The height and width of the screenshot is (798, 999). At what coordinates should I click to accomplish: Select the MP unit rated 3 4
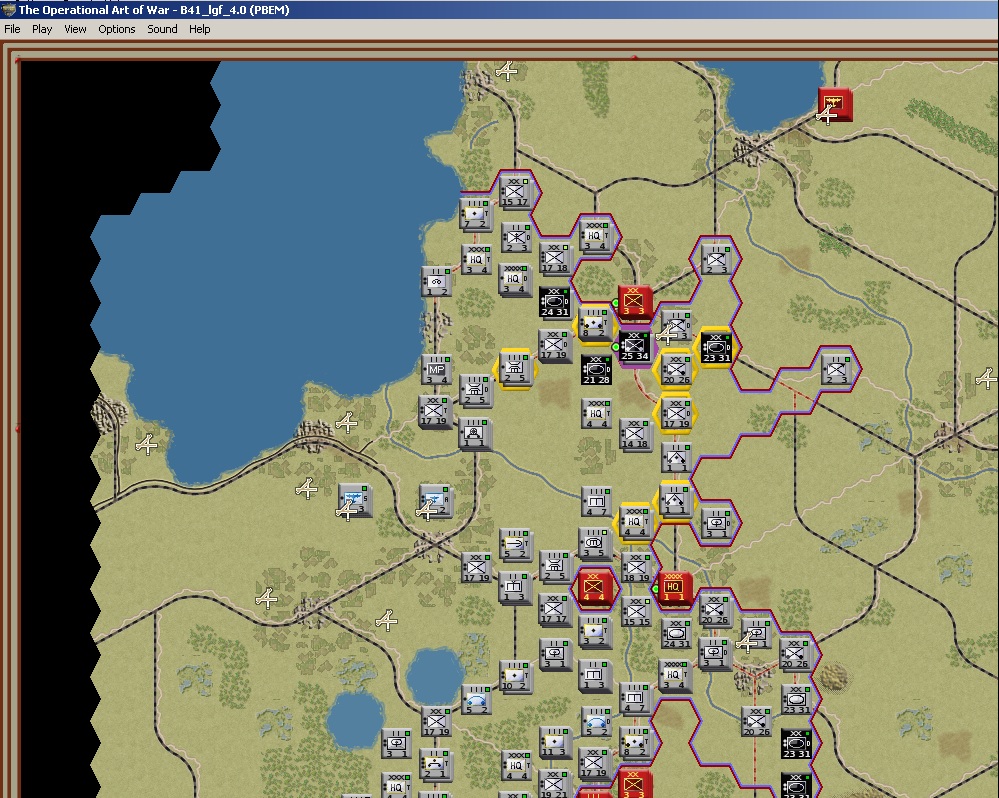[437, 369]
